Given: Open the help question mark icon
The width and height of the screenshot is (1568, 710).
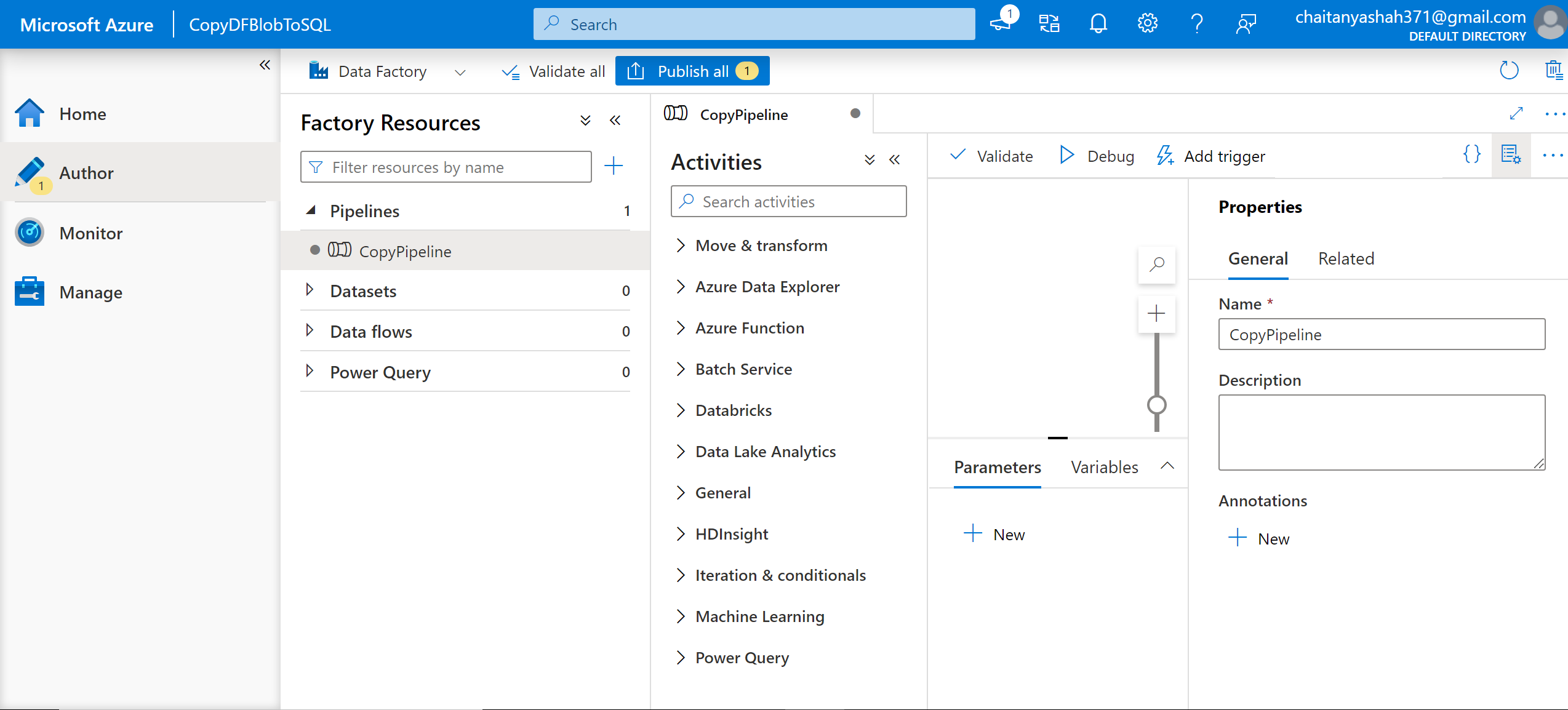Looking at the screenshot, I should click(1196, 24).
